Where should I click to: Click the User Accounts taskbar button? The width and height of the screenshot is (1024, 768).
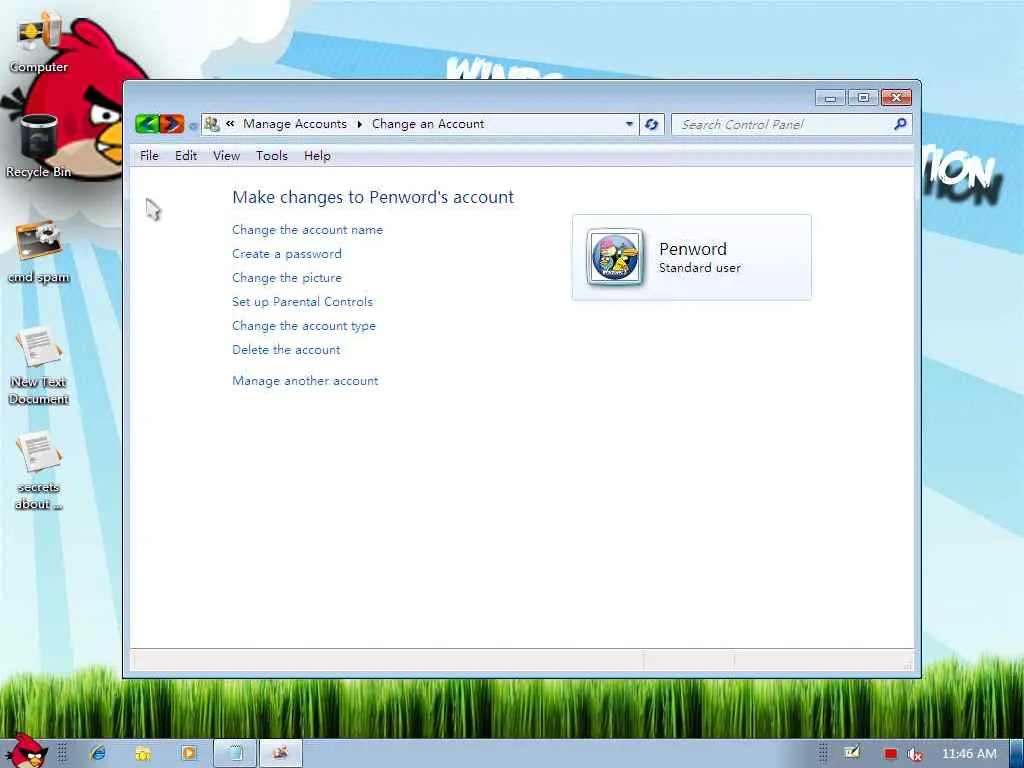pyautogui.click(x=281, y=754)
